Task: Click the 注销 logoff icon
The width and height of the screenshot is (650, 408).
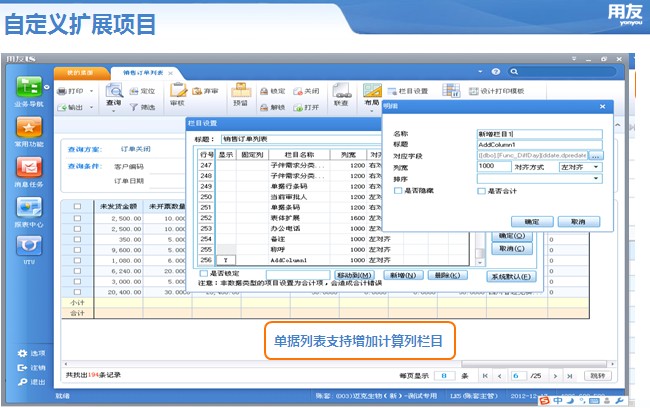Action: pos(22,367)
